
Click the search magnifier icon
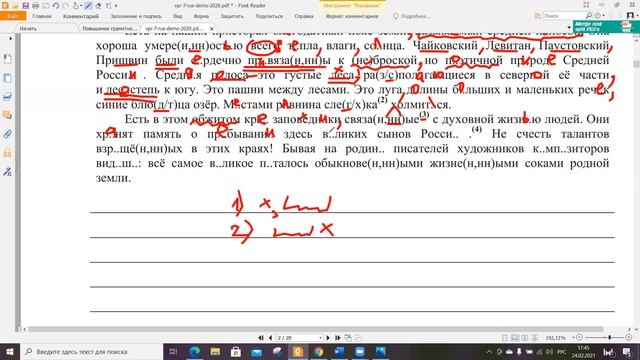coord(589,16)
